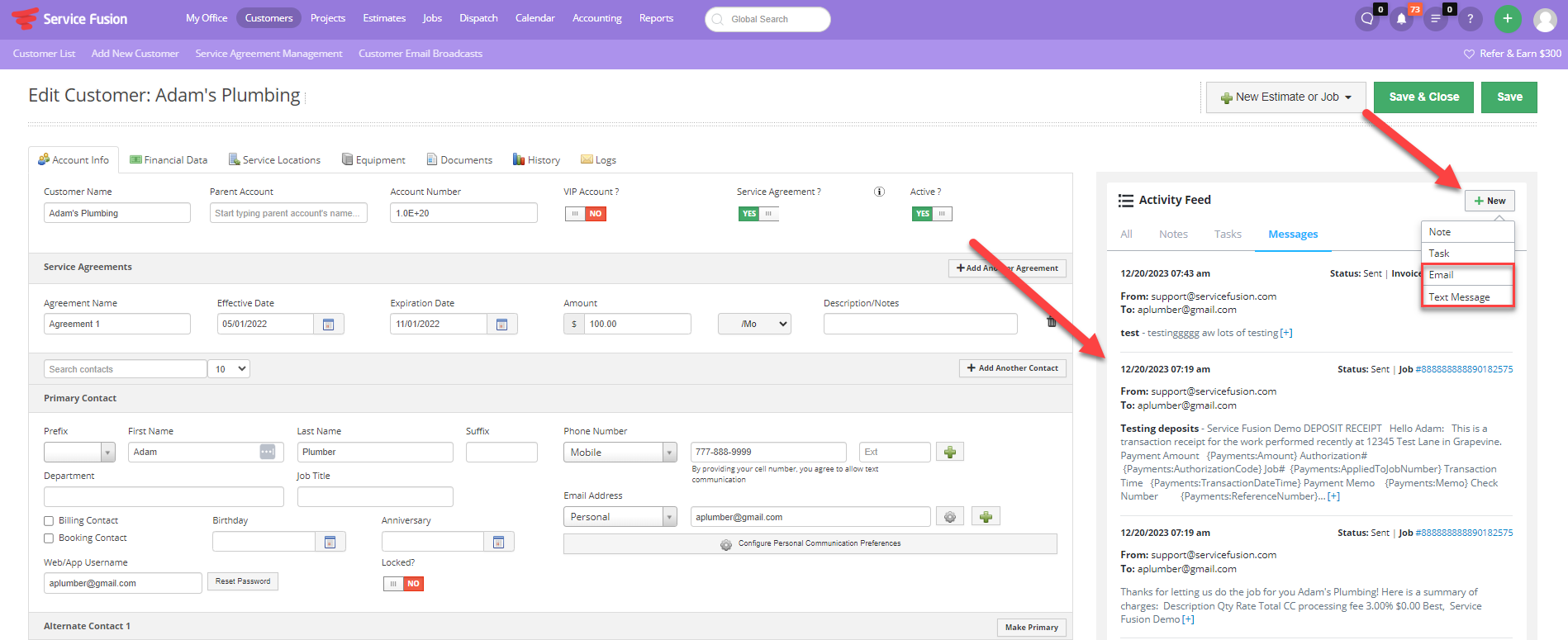The height and width of the screenshot is (640, 1568).
Task: Click Make Primary for Alternate Contact 1
Action: (1031, 628)
